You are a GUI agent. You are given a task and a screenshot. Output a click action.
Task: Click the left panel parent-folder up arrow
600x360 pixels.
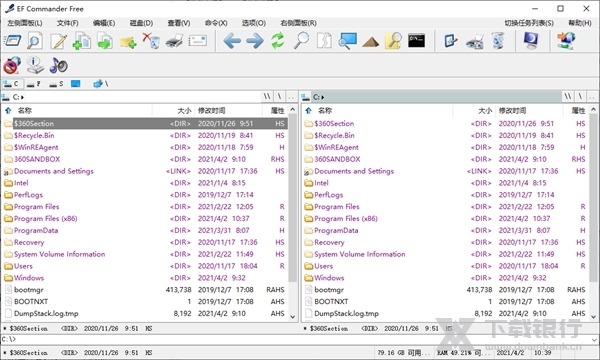click(8, 111)
